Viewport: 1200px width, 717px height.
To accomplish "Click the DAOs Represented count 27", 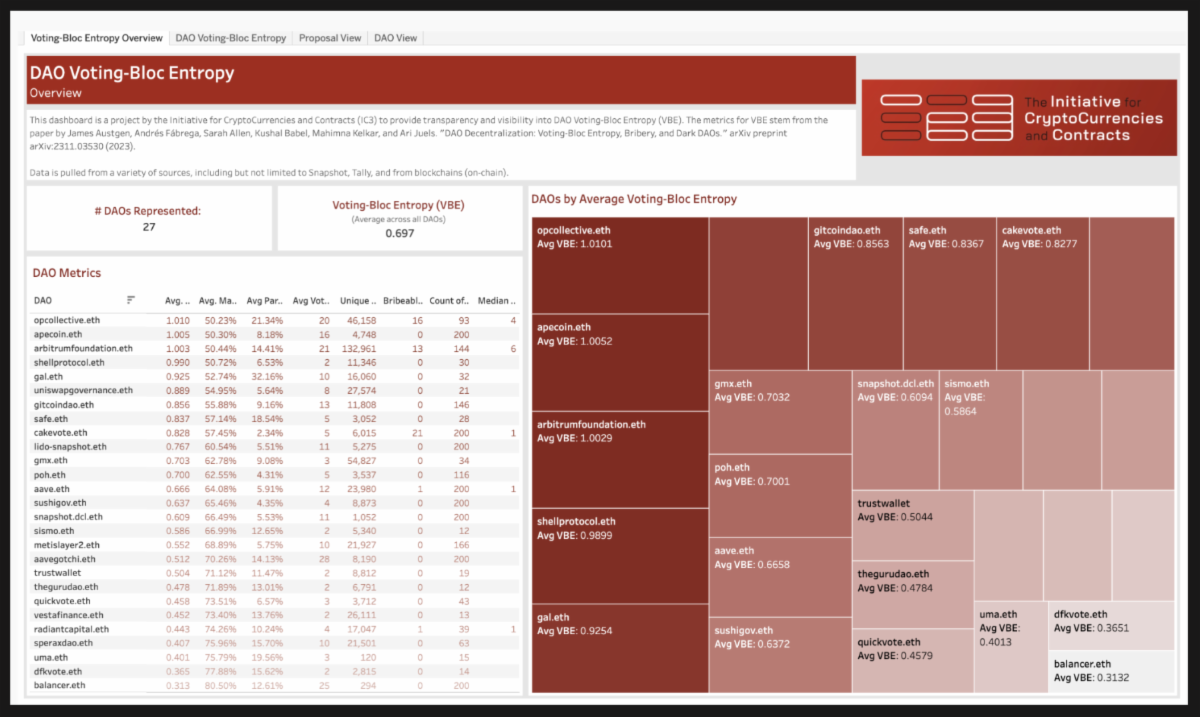I will tap(148, 227).
